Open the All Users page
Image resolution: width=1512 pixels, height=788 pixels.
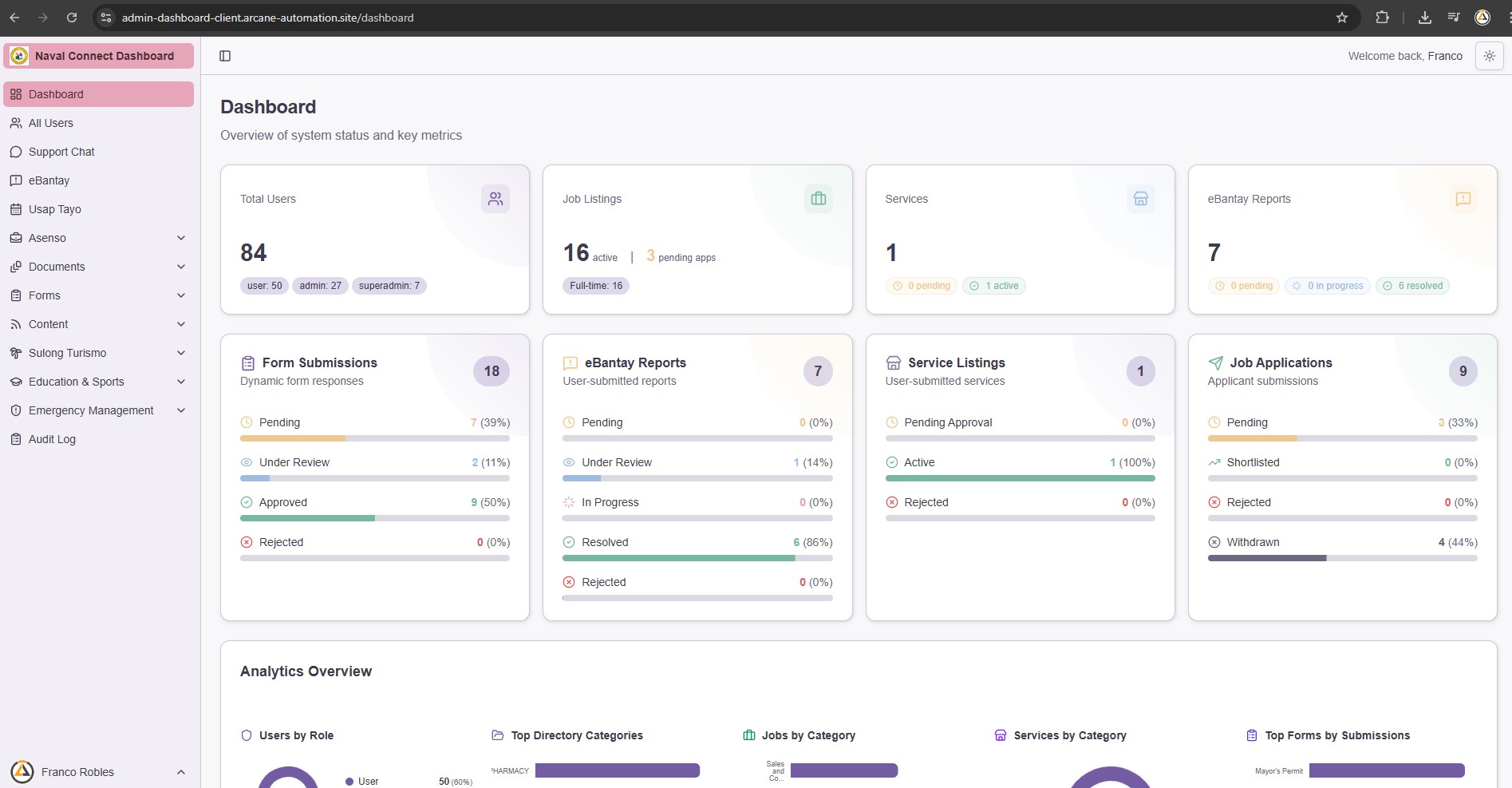(x=99, y=123)
